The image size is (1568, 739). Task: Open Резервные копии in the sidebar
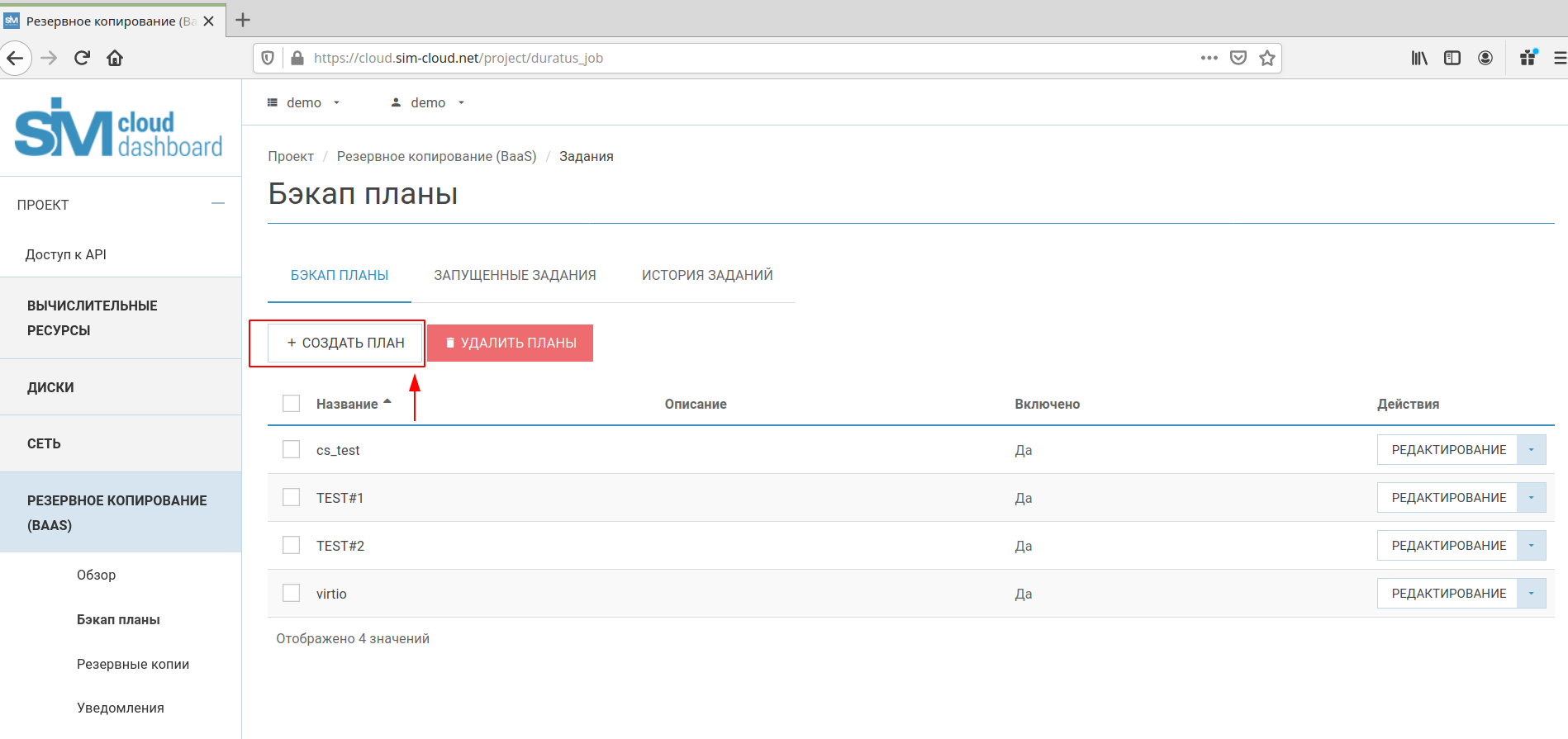133,664
